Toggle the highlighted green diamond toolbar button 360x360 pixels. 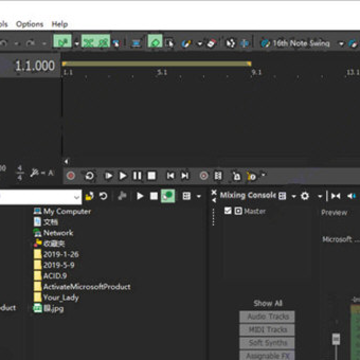coord(155,42)
